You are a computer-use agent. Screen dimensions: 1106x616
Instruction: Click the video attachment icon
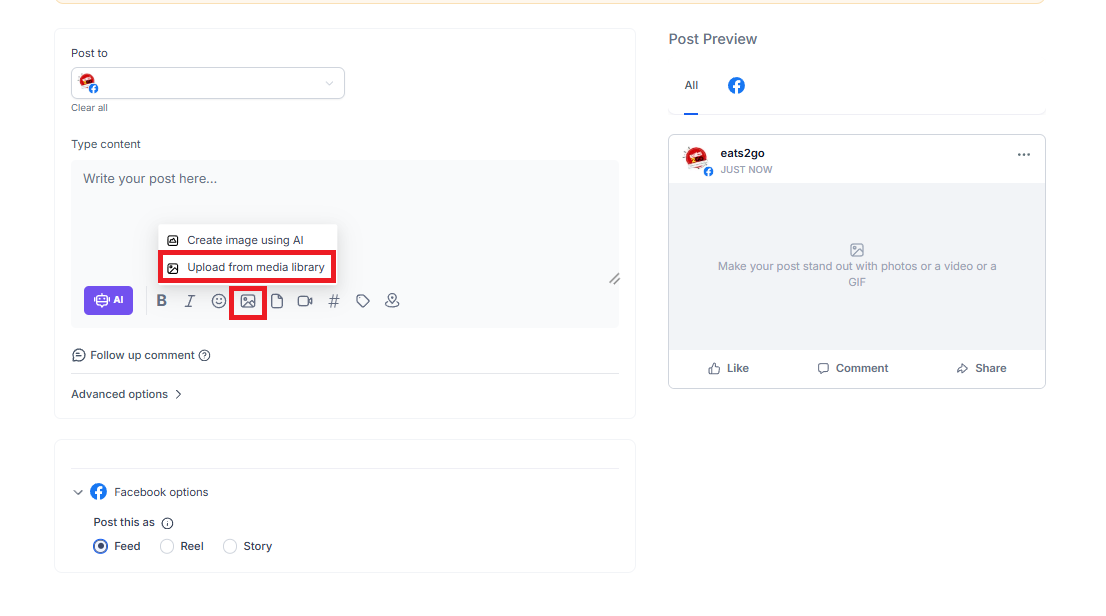pyautogui.click(x=305, y=301)
